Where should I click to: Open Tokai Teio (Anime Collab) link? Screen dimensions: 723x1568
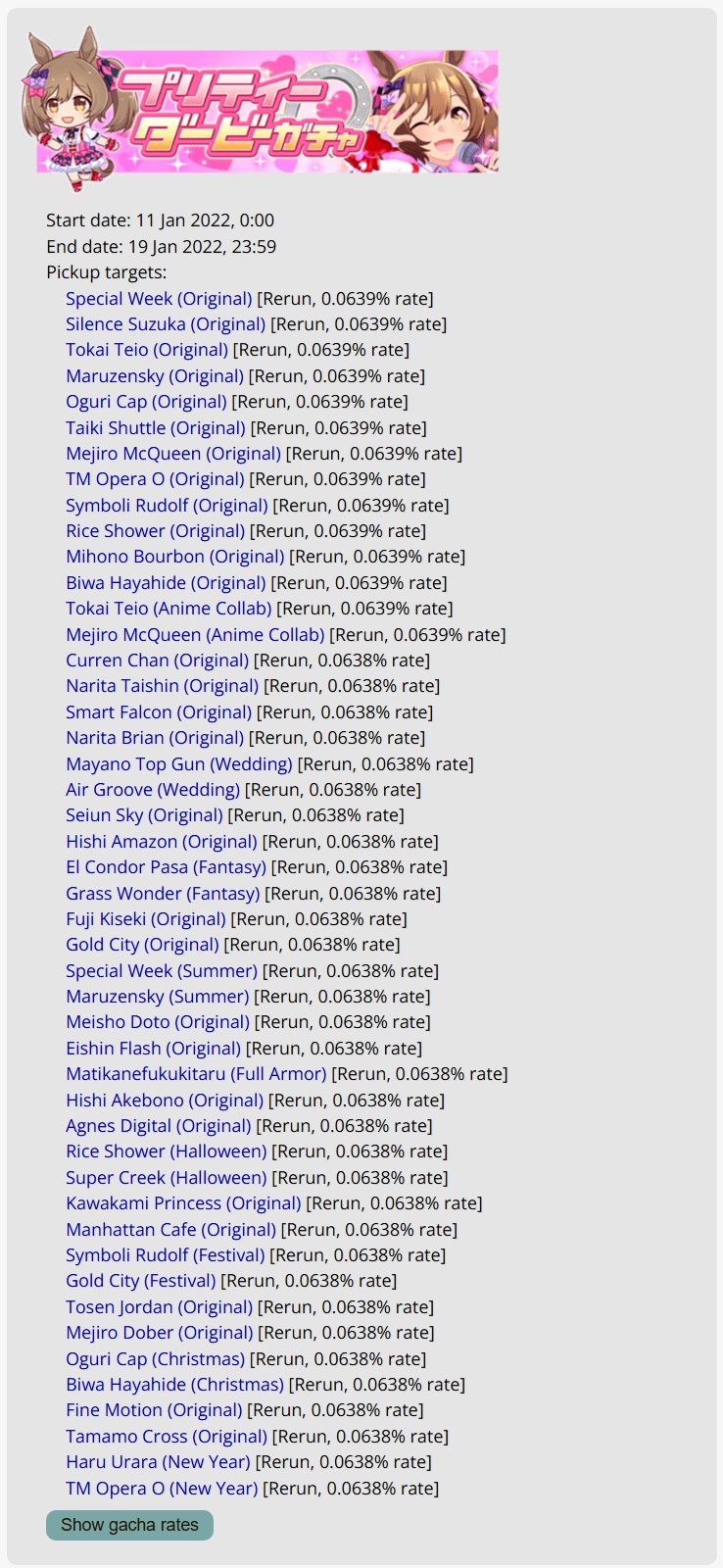[x=169, y=609]
